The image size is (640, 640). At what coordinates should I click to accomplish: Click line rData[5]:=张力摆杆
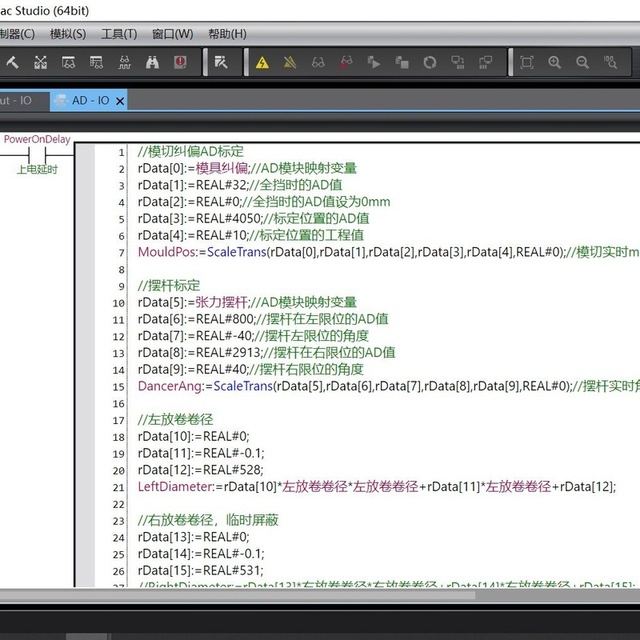[247, 302]
